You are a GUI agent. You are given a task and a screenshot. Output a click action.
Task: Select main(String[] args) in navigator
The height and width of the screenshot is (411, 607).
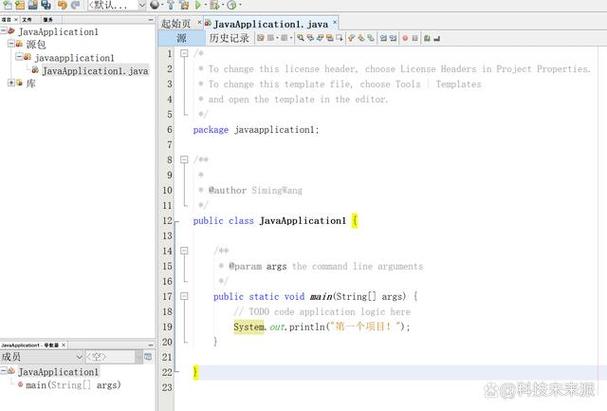point(73,385)
